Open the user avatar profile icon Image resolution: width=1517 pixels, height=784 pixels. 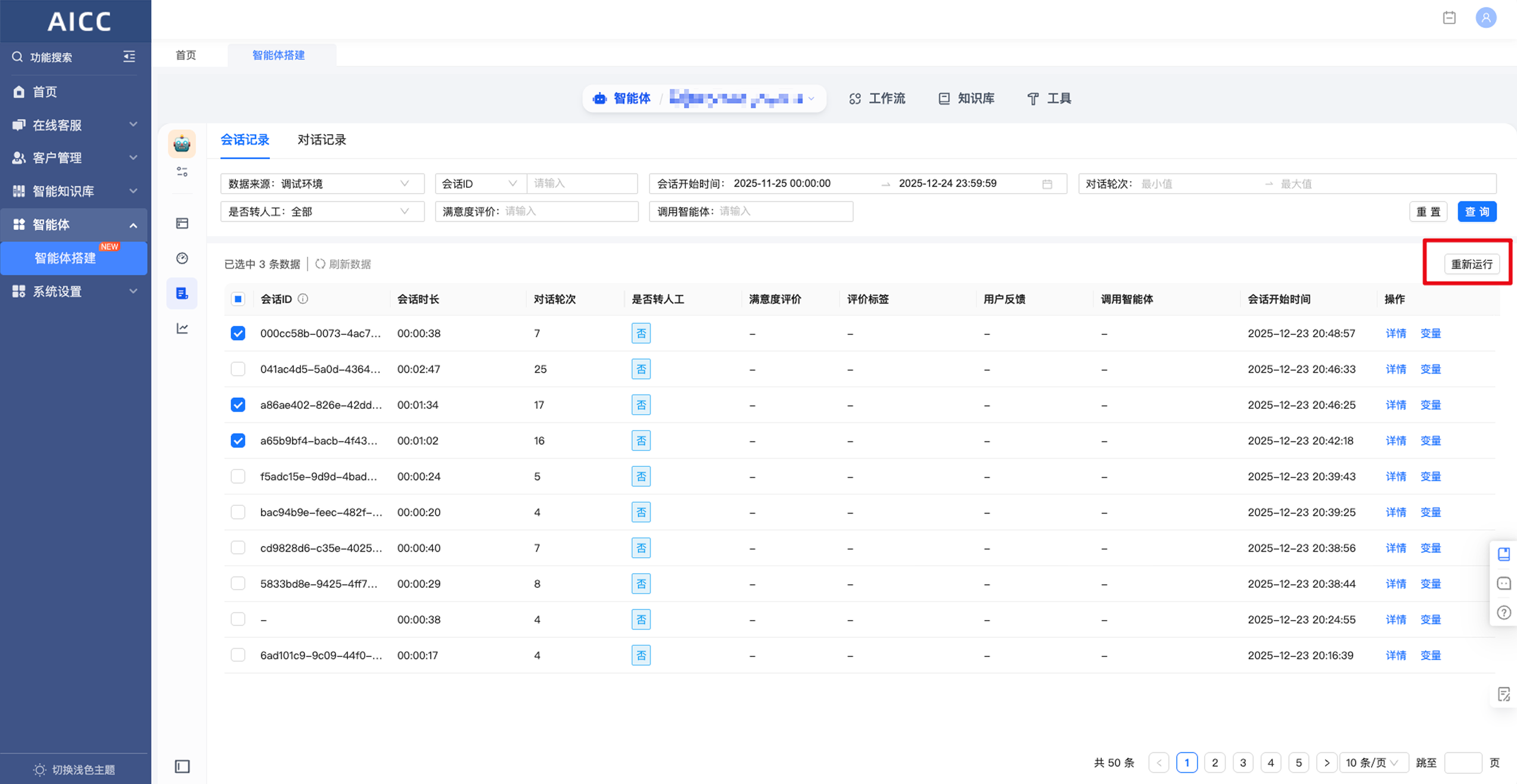click(1485, 18)
